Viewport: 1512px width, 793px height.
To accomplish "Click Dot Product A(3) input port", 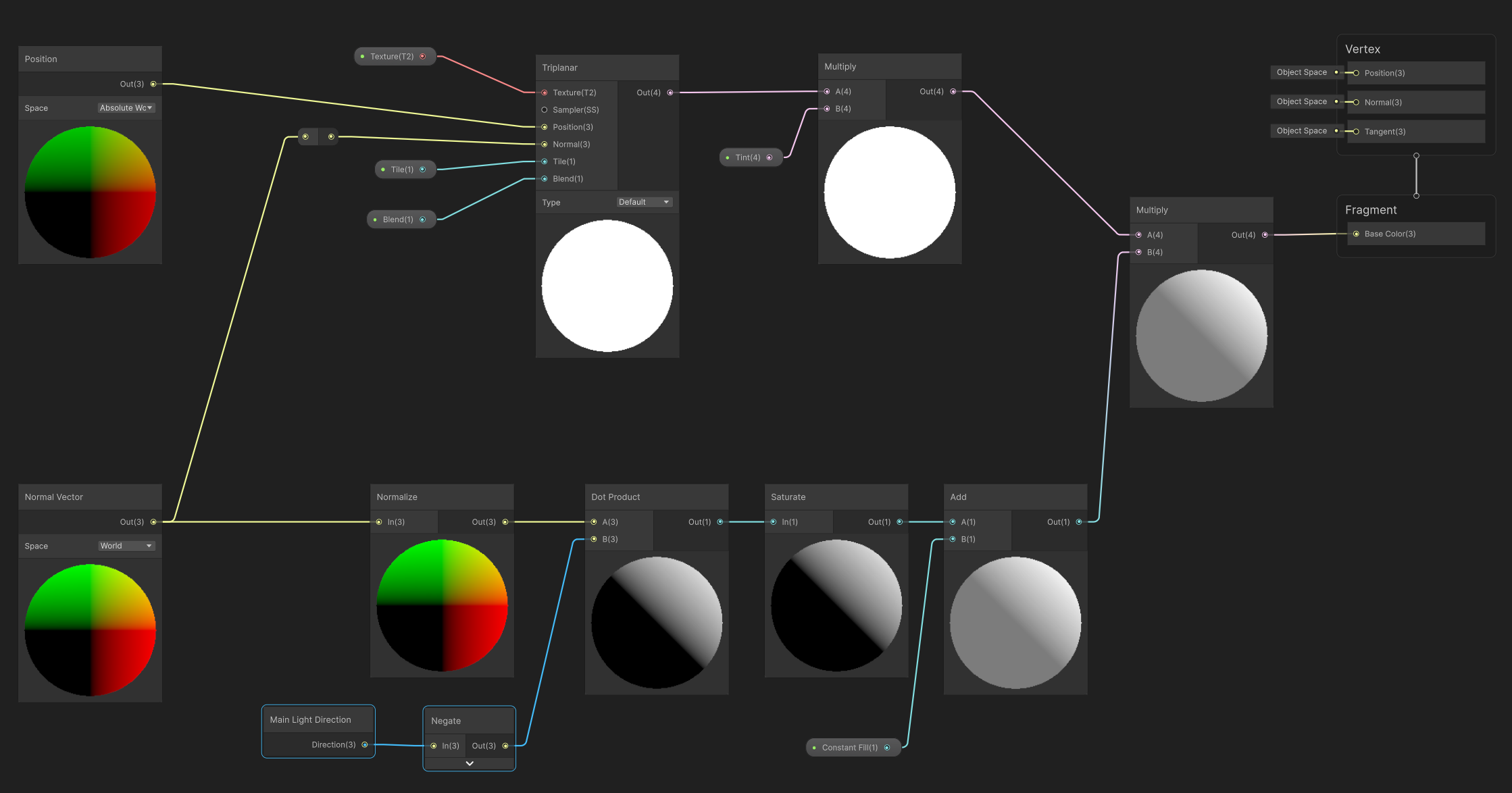I will [x=594, y=521].
